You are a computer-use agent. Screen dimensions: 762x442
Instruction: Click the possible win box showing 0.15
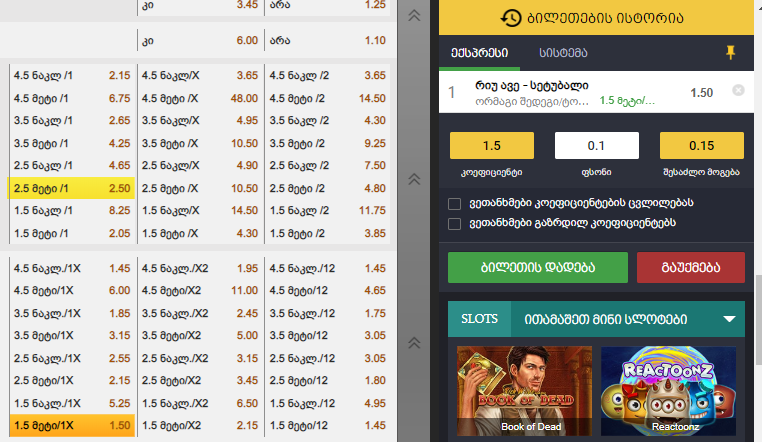pos(701,146)
